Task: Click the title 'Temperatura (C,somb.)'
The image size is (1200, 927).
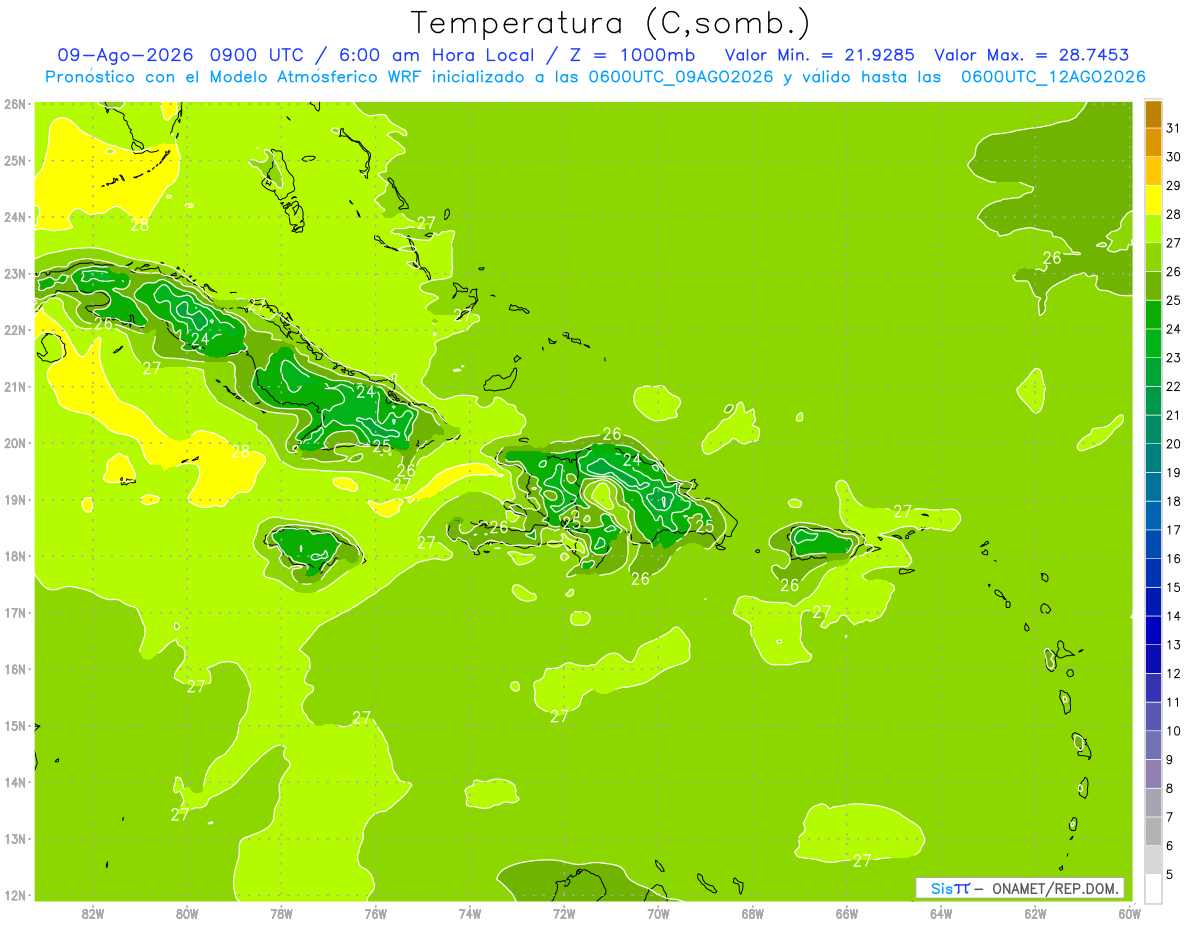Action: (610, 24)
